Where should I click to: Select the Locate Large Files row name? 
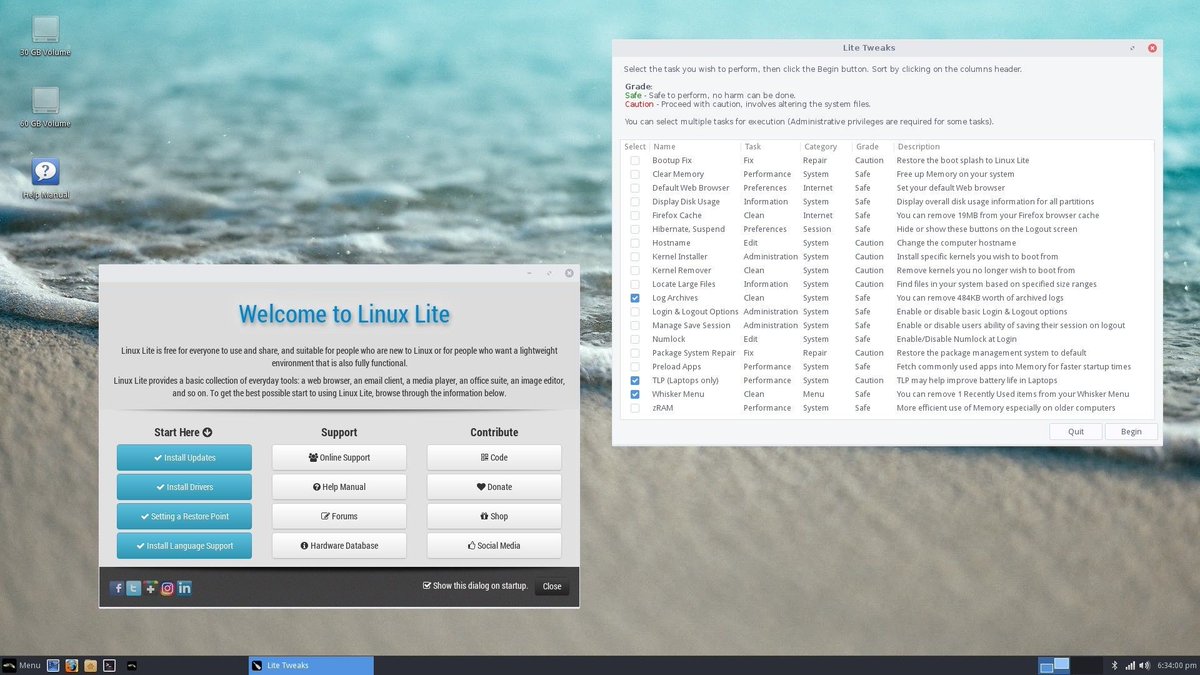point(684,284)
